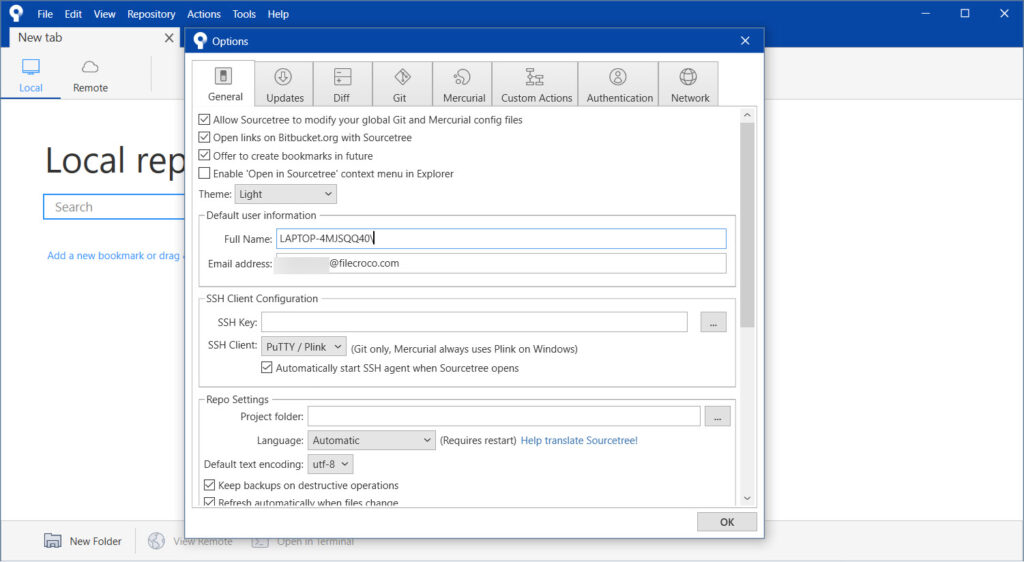Open the Help menu
The height and width of the screenshot is (562, 1024).
(x=278, y=14)
